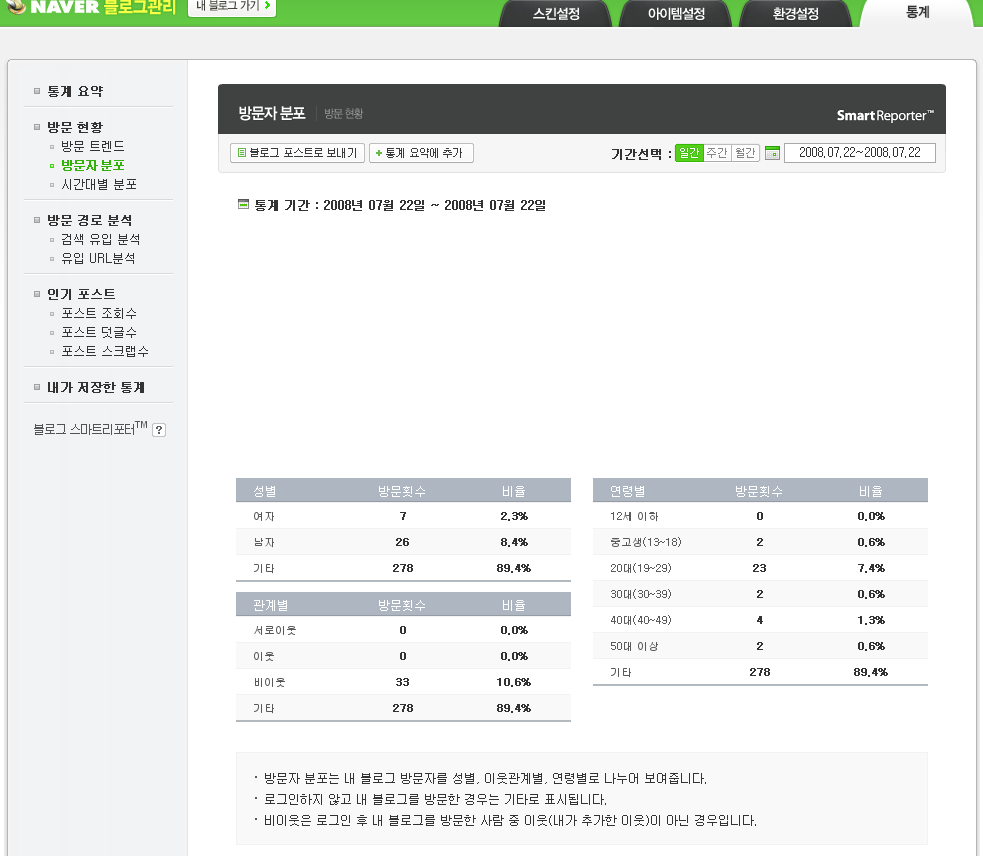
Task: Click the 서로이웃 row label
Action: tap(275, 630)
